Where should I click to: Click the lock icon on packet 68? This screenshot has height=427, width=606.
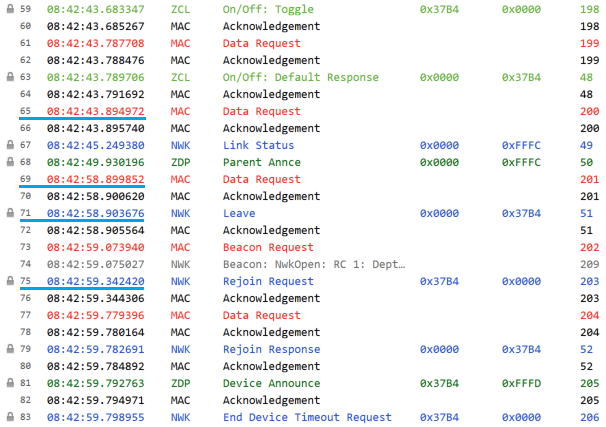point(9,162)
